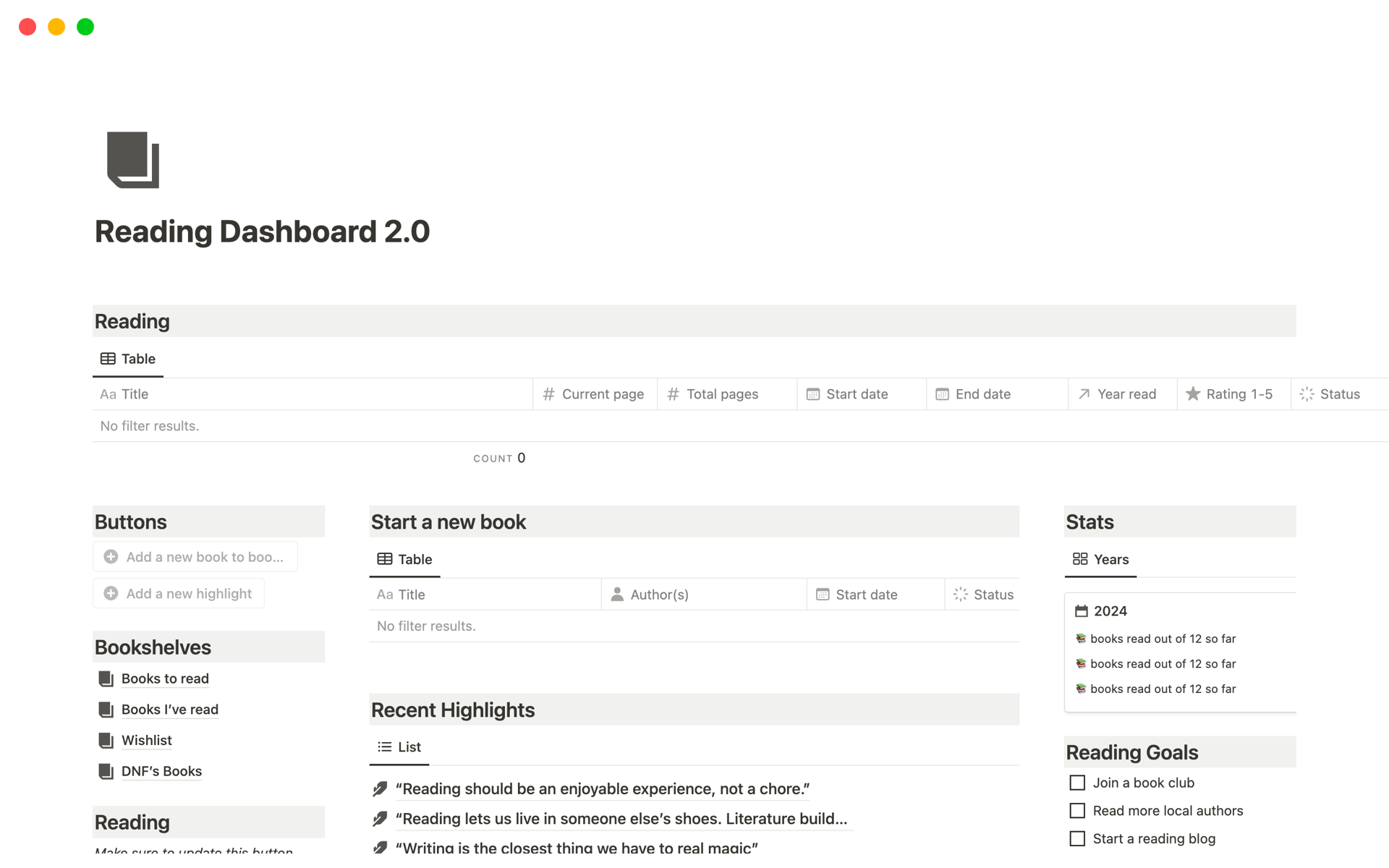Select the Years gallery tab in Stats
Screen dimensions: 1389x868
tap(1100, 559)
